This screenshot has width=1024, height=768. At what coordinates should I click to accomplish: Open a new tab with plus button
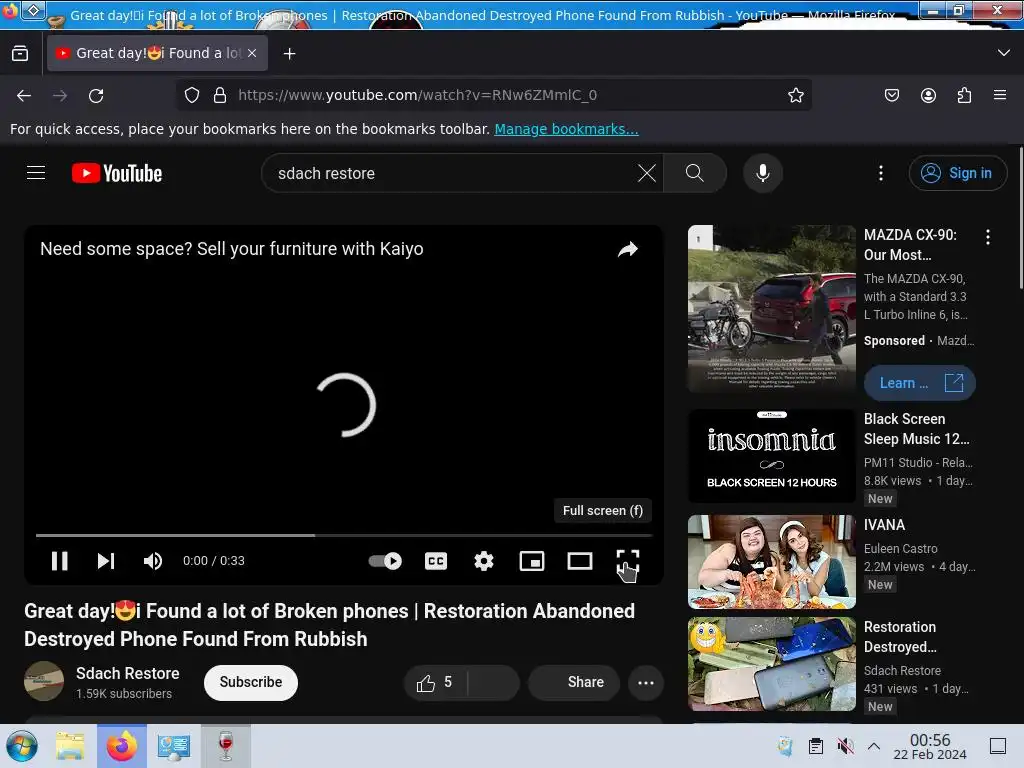(x=289, y=54)
